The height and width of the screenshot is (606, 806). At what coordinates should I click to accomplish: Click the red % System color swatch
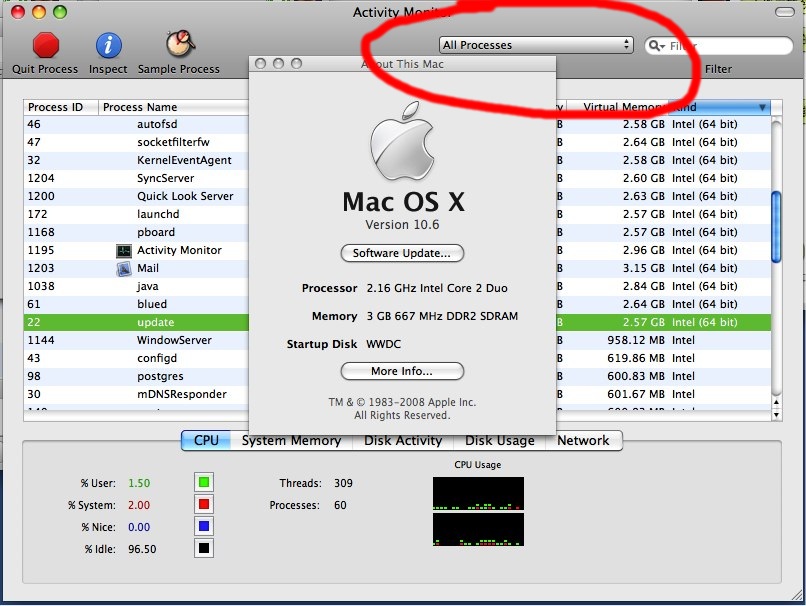204,504
